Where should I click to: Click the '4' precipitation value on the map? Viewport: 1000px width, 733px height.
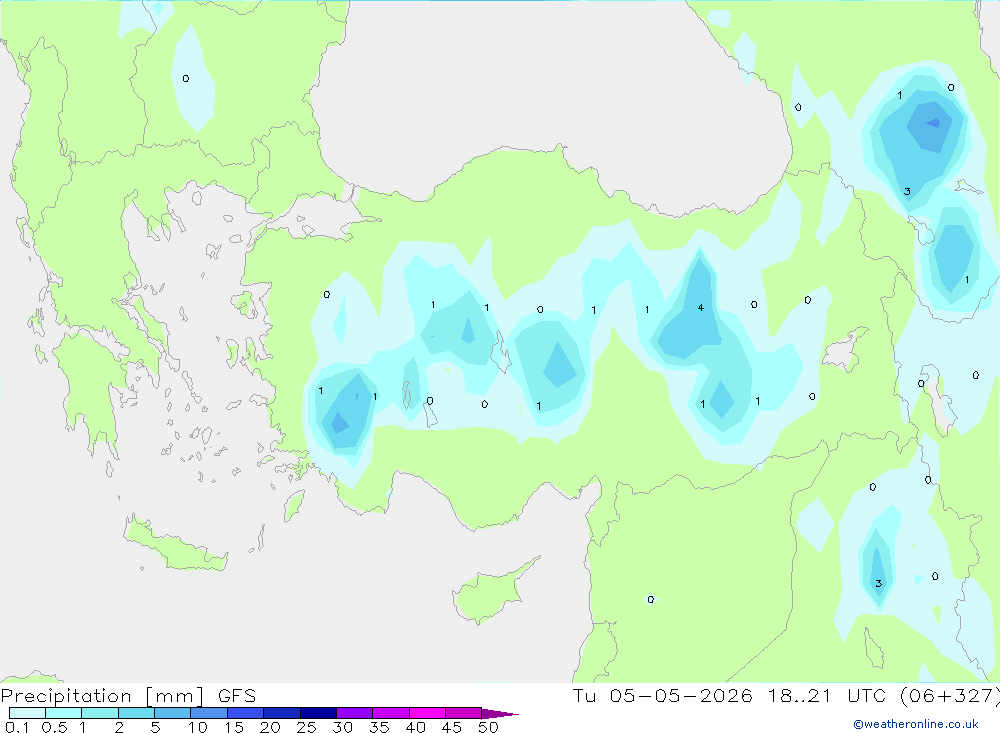point(701,307)
